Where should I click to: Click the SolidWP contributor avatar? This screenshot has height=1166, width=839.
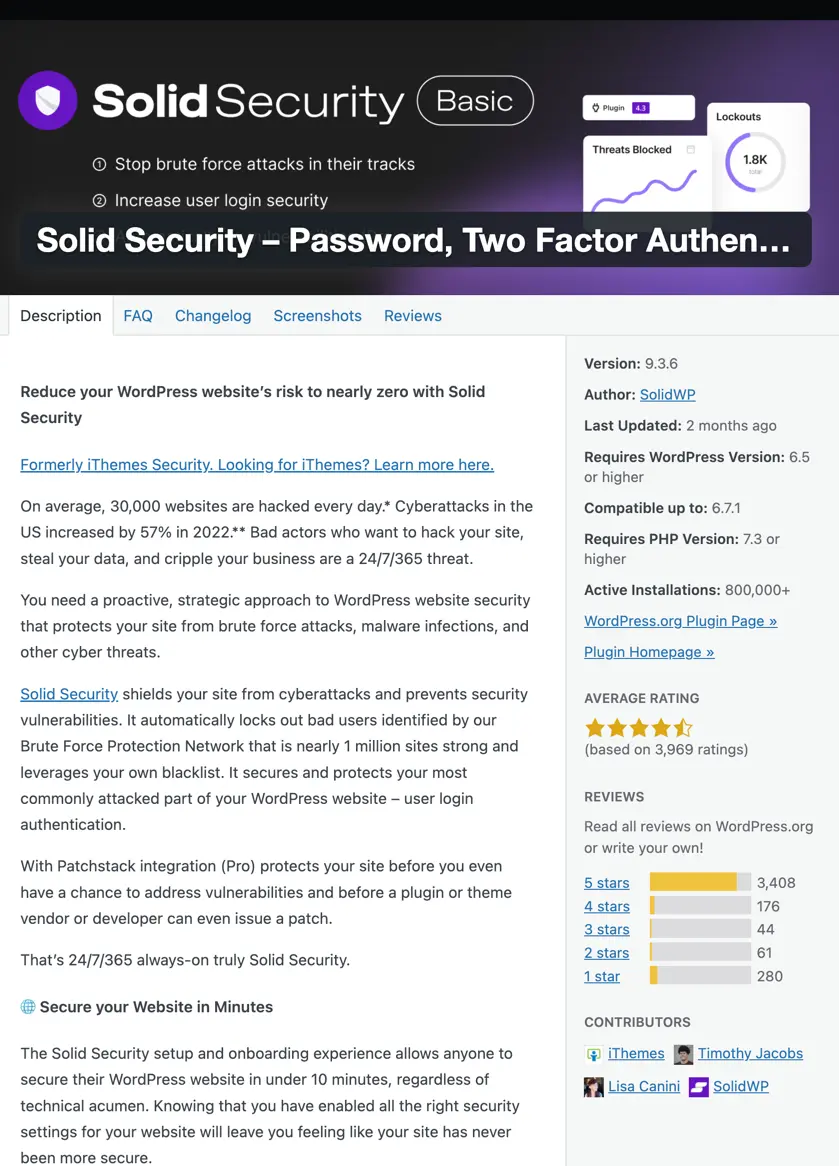pyautogui.click(x=696, y=1086)
